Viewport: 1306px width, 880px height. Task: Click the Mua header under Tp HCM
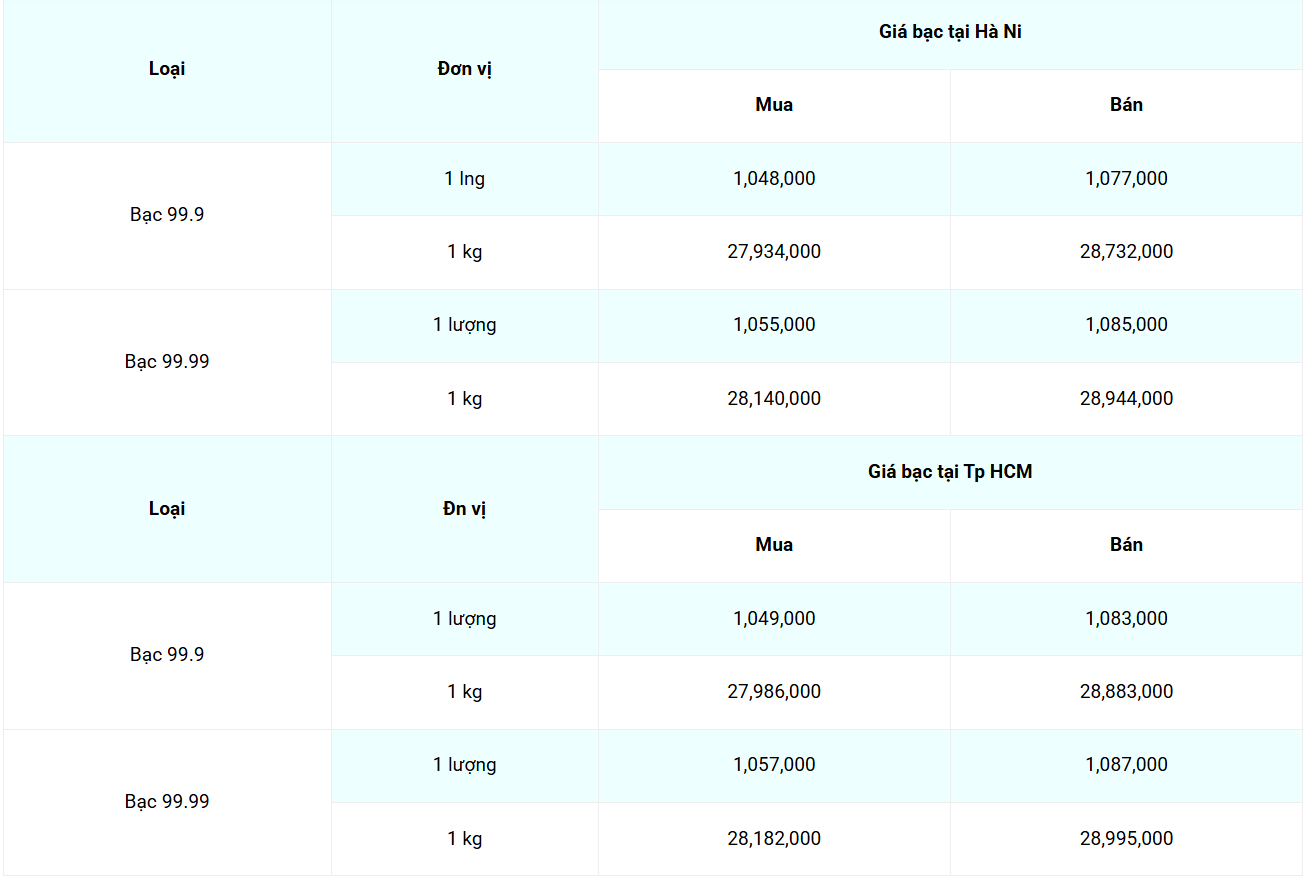click(774, 545)
